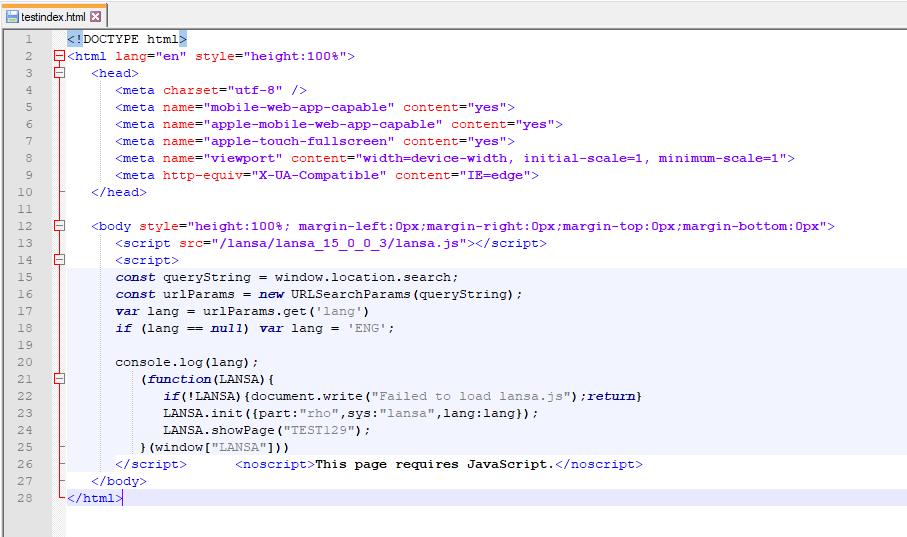Viewport: 907px width, 537px height.
Task: Collapse the script tag fold on line 14
Action: coord(59,260)
